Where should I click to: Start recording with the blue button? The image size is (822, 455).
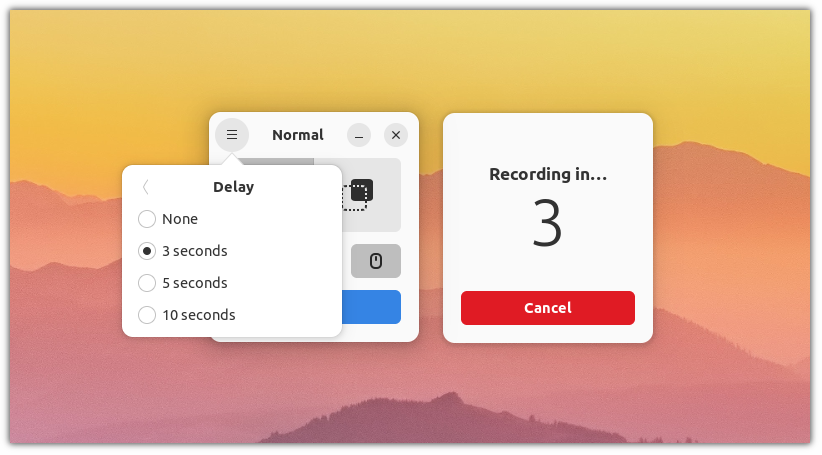[x=371, y=307]
